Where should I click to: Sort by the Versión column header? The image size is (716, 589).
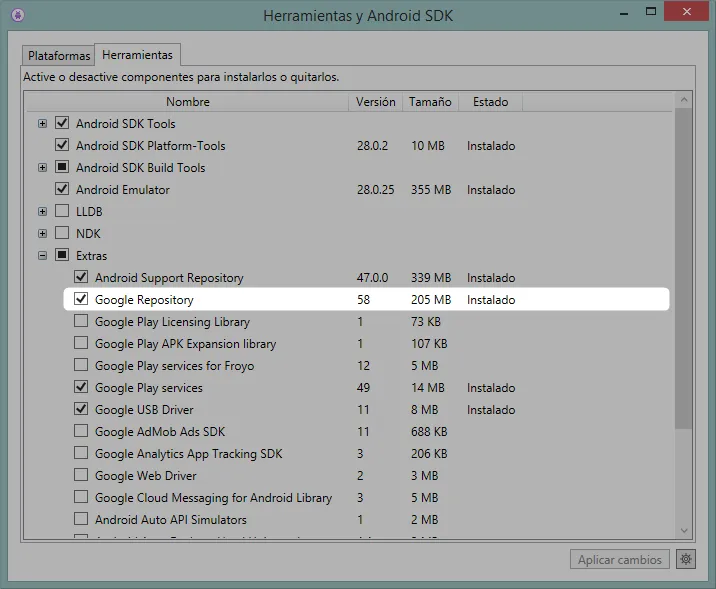[x=375, y=101]
